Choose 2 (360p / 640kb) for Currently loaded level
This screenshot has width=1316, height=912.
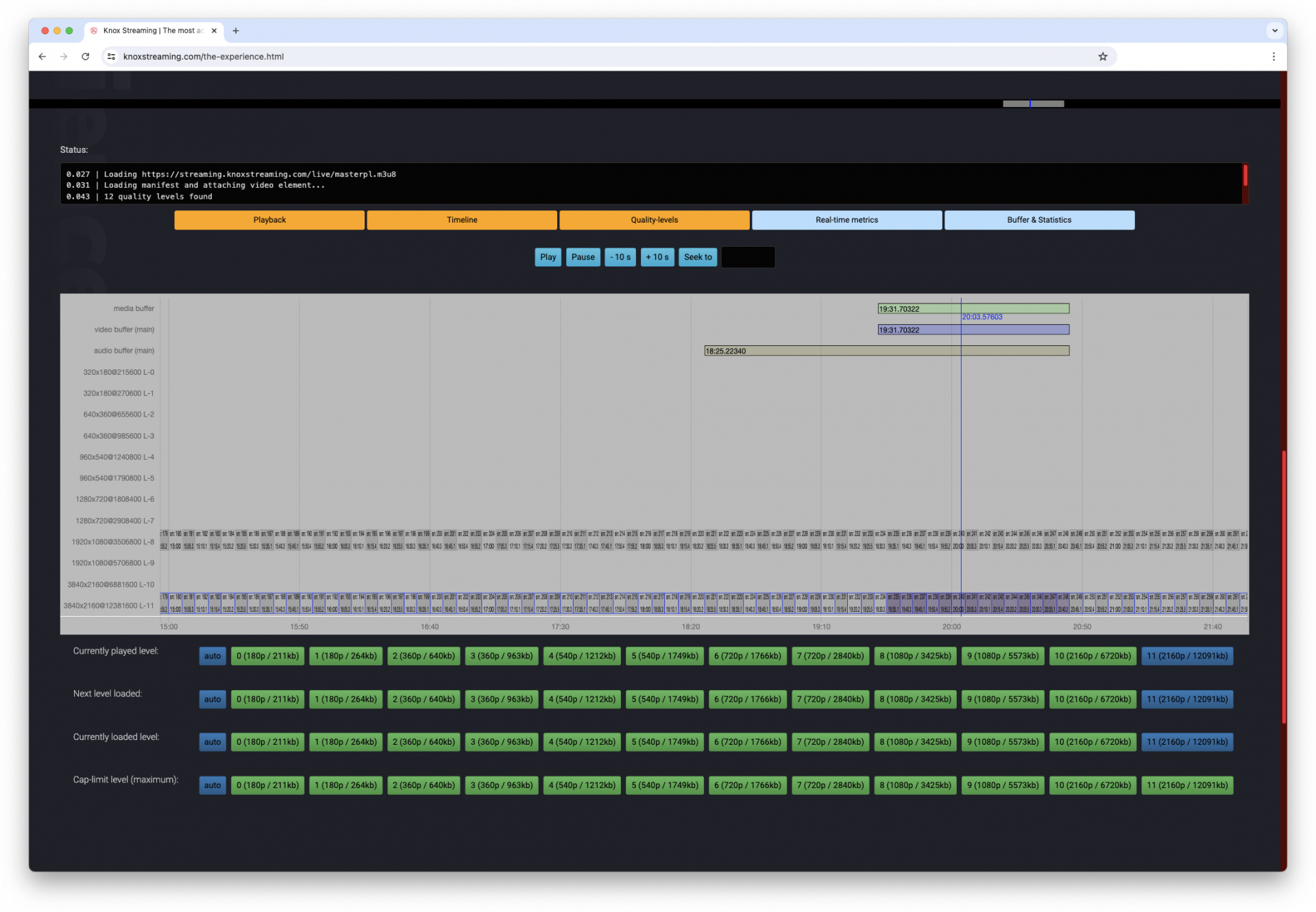click(424, 742)
